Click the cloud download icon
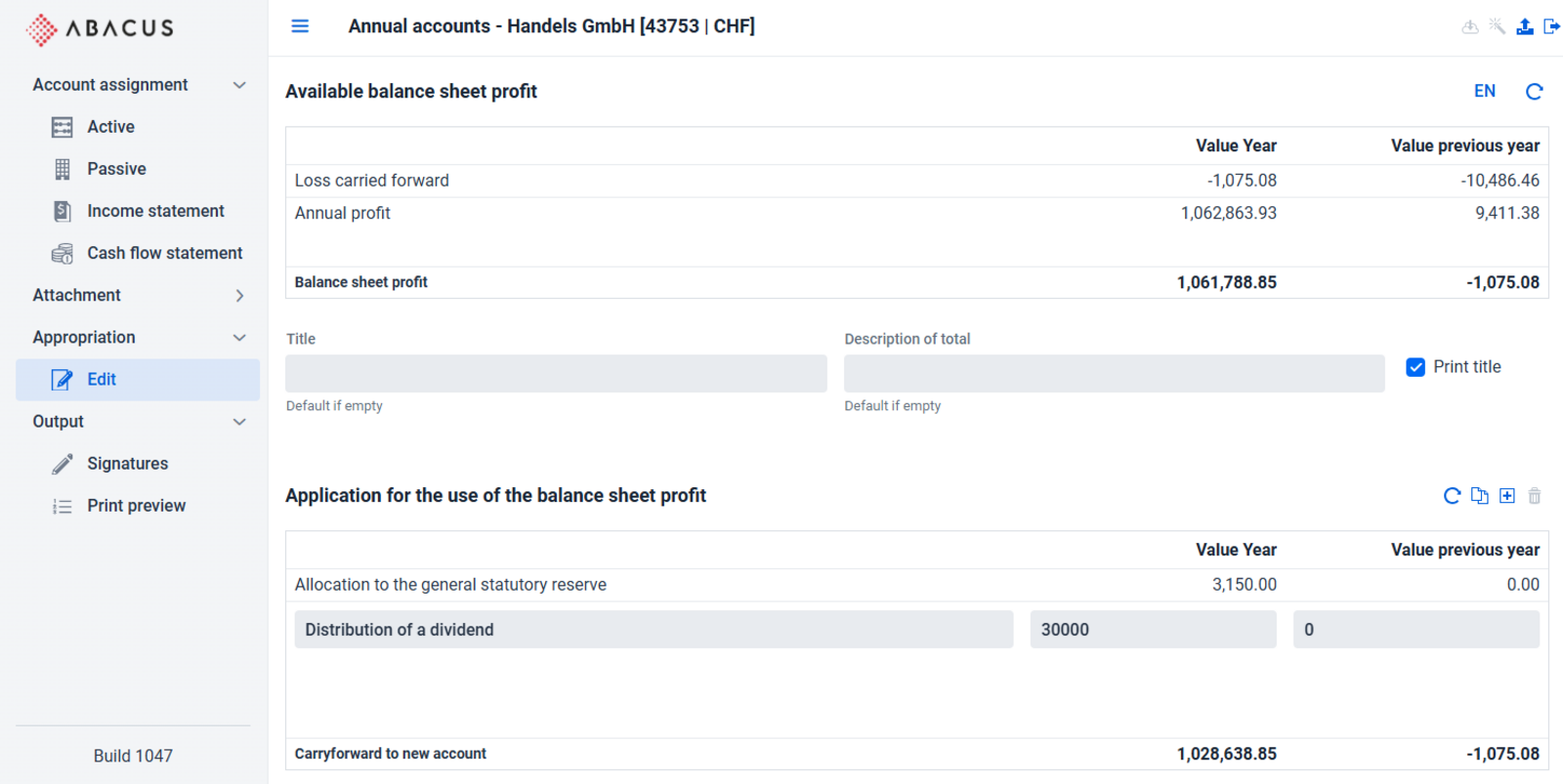This screenshot has height=784, width=1563. (1469, 26)
